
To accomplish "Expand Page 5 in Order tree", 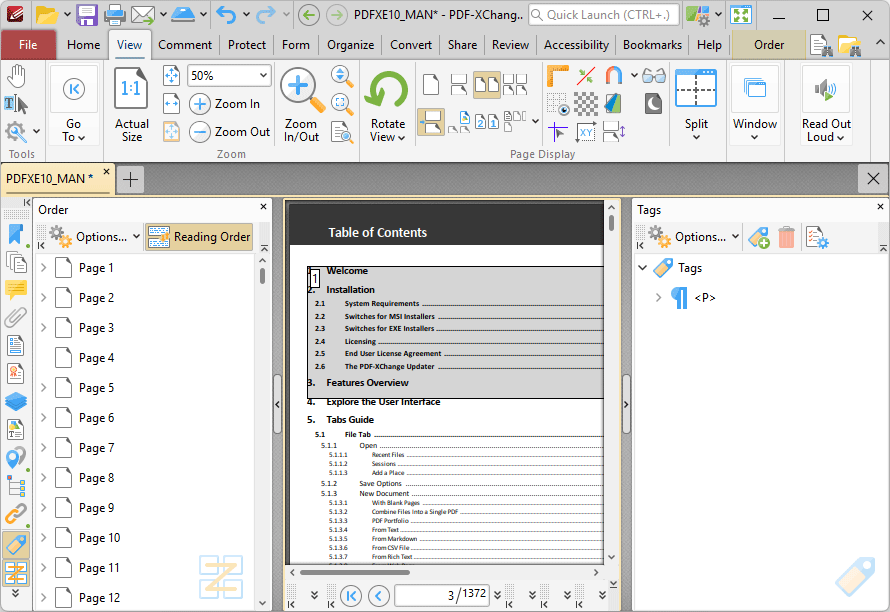I will [x=44, y=387].
